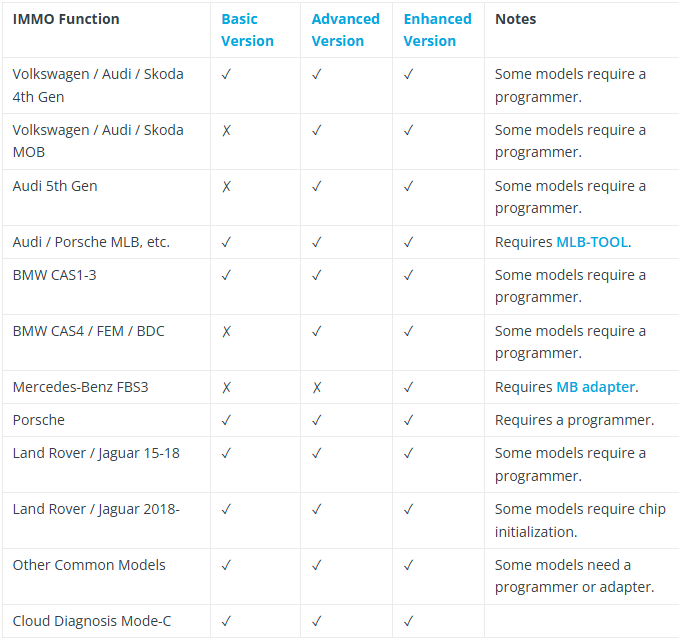Click the Basic checkmark for Porsche row
Viewport: 679px width, 640px height.
pos(226,420)
